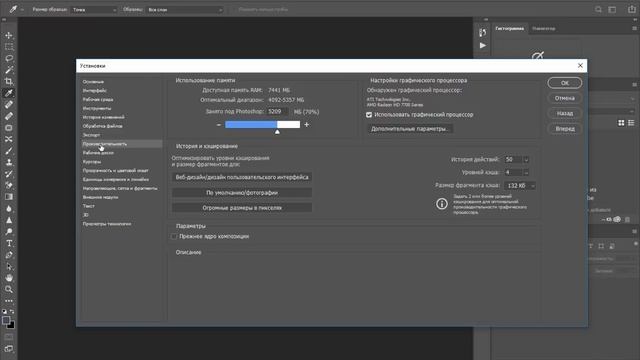Open the Edit Toolbar three-dots menu

point(9,301)
